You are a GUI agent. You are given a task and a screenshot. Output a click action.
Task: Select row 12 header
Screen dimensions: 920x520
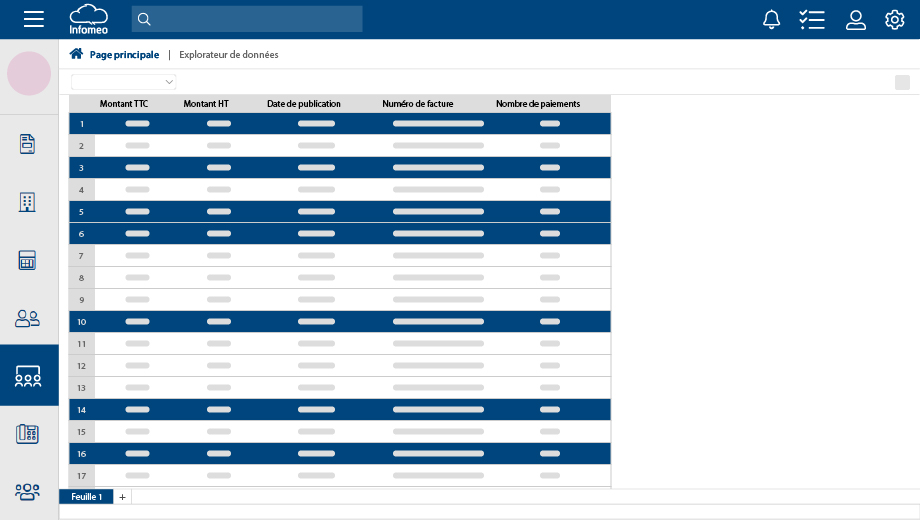tap(82, 366)
